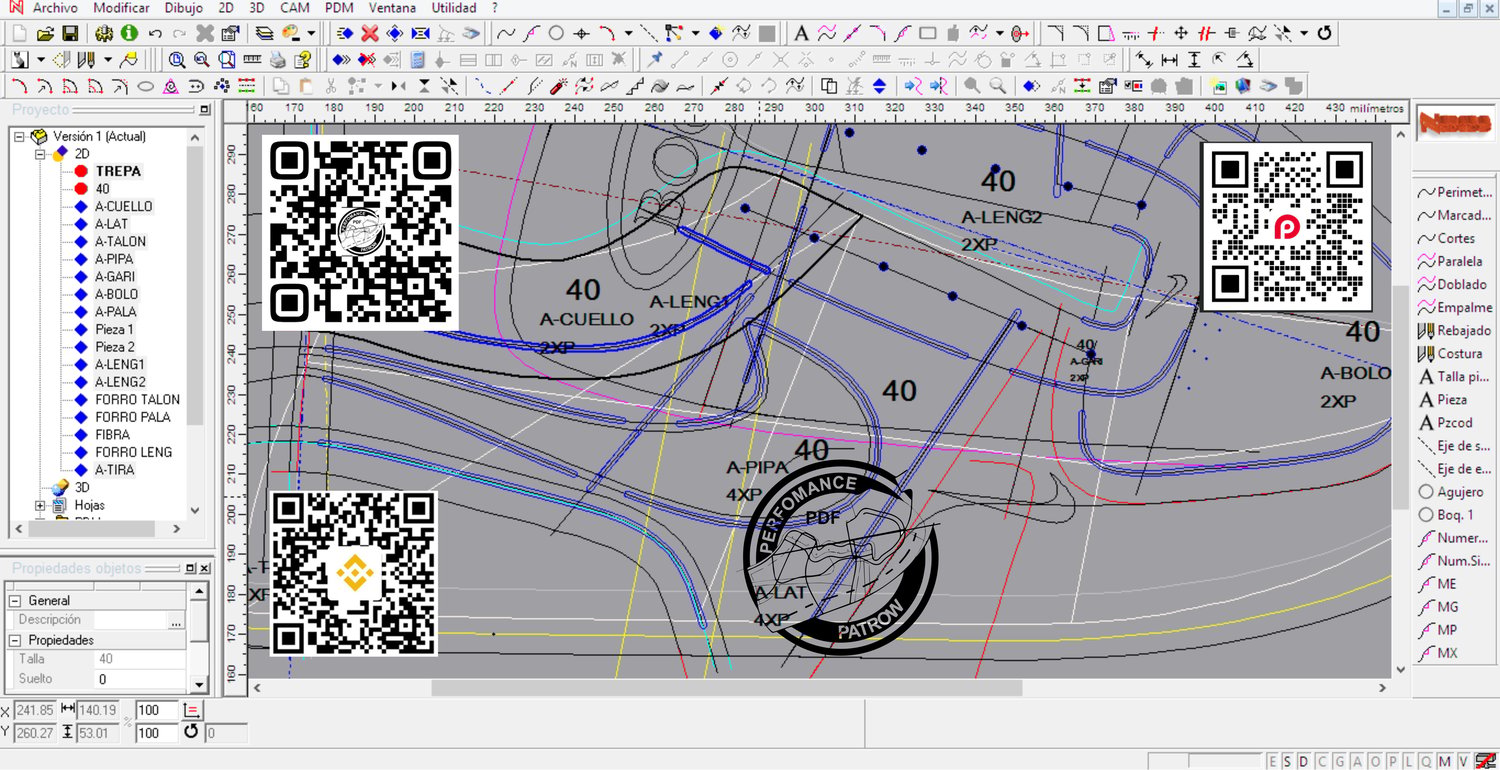Collapse the Propiedades section

point(15,640)
